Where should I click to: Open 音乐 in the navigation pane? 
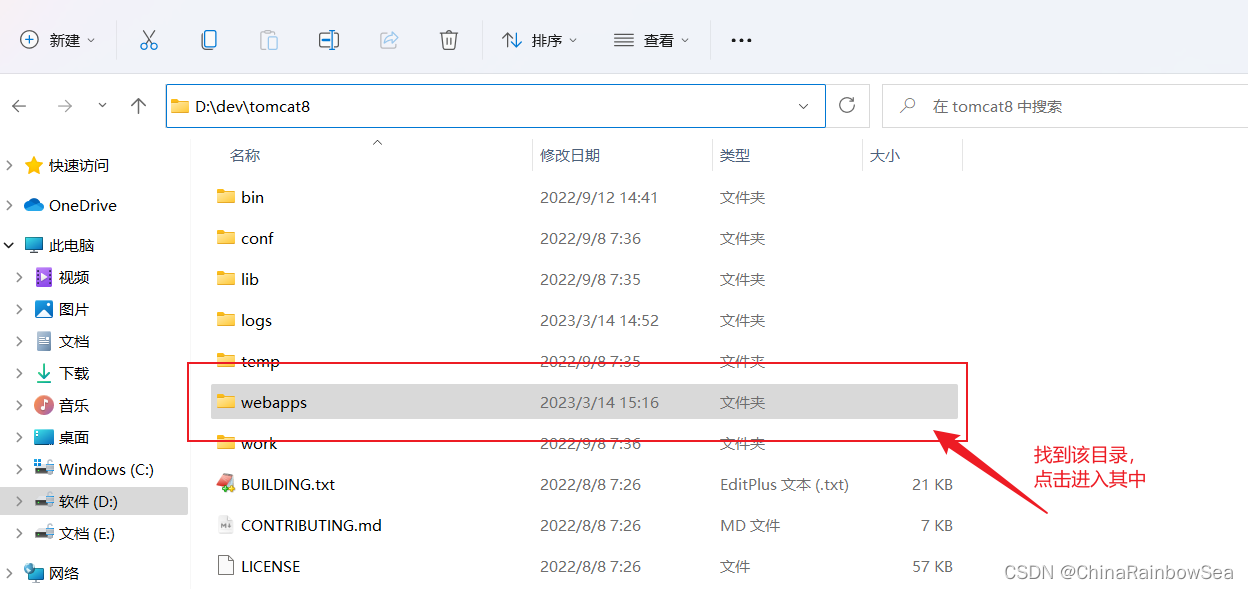pos(74,405)
